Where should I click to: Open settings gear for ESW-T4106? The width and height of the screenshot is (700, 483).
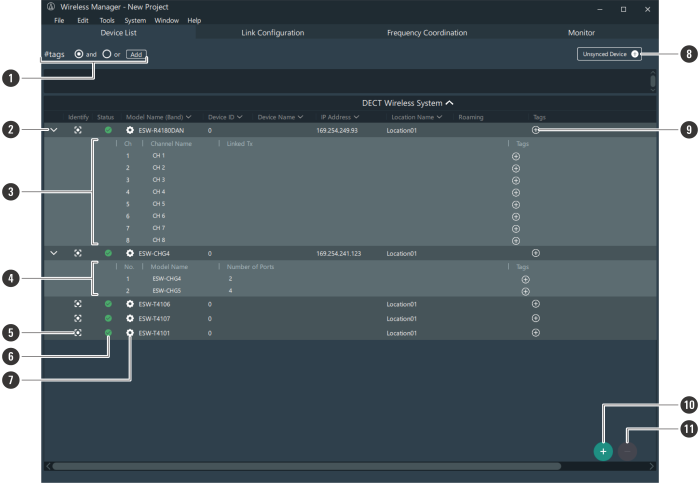pos(130,304)
